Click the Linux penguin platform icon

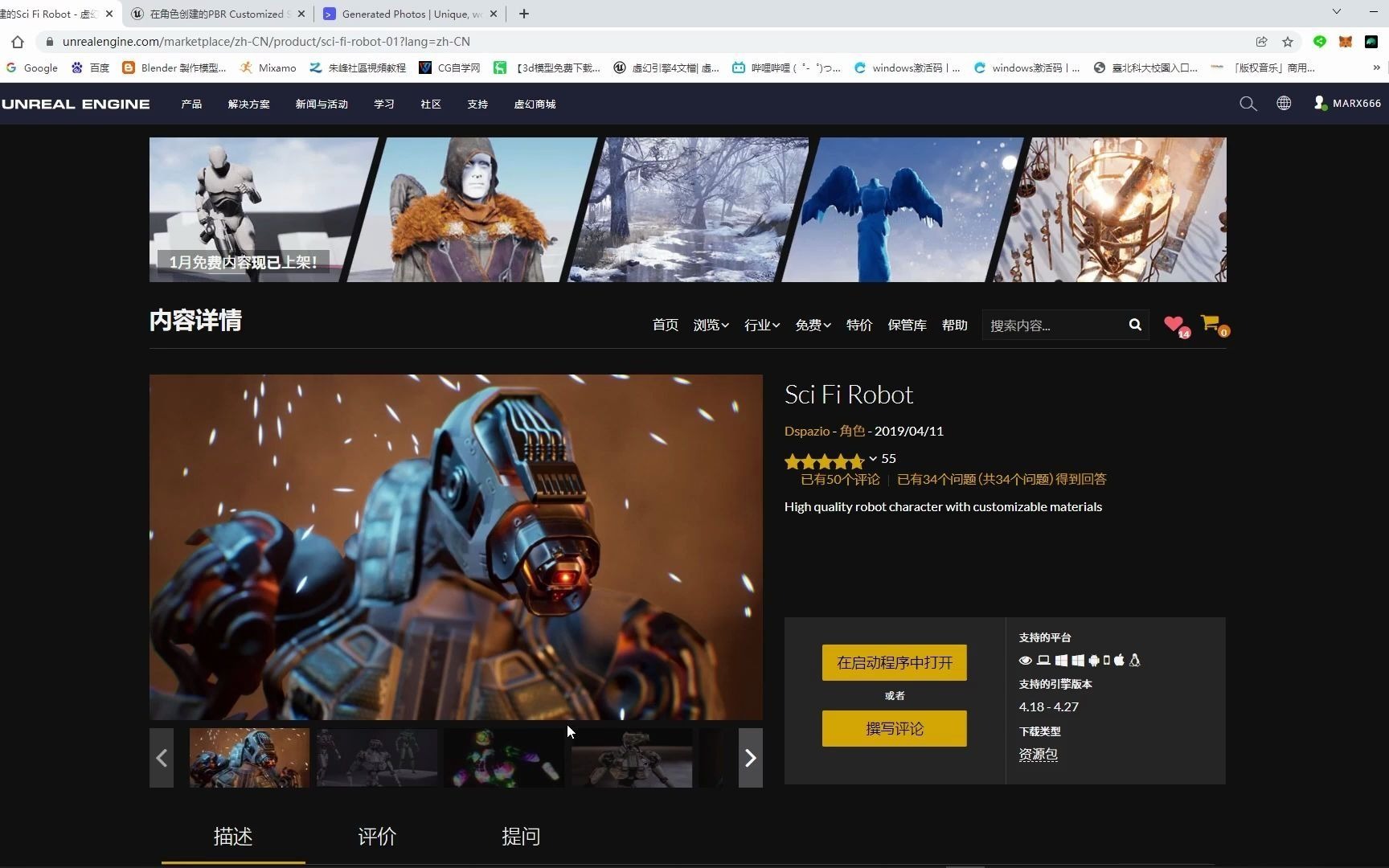point(1135,661)
